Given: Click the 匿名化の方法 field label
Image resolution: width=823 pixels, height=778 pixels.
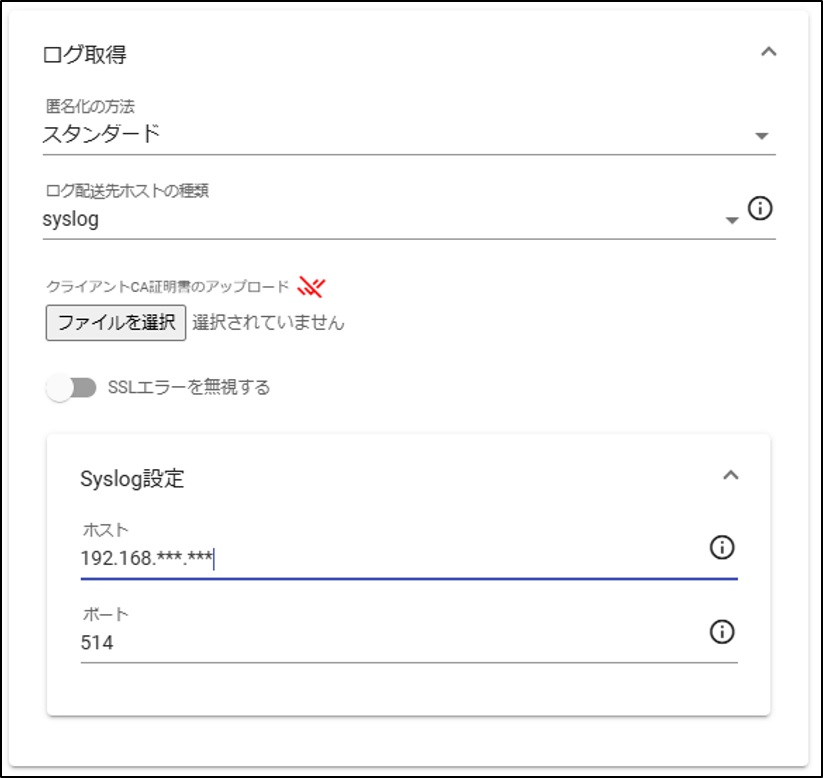Looking at the screenshot, I should [90, 107].
